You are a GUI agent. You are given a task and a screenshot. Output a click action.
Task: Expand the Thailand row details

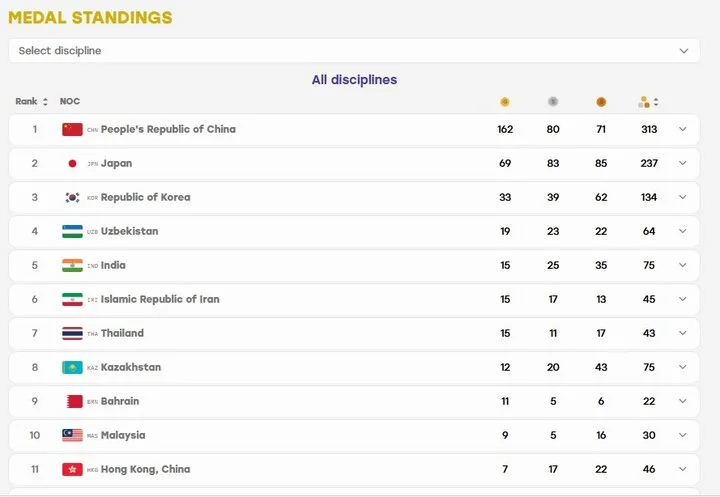point(683,333)
